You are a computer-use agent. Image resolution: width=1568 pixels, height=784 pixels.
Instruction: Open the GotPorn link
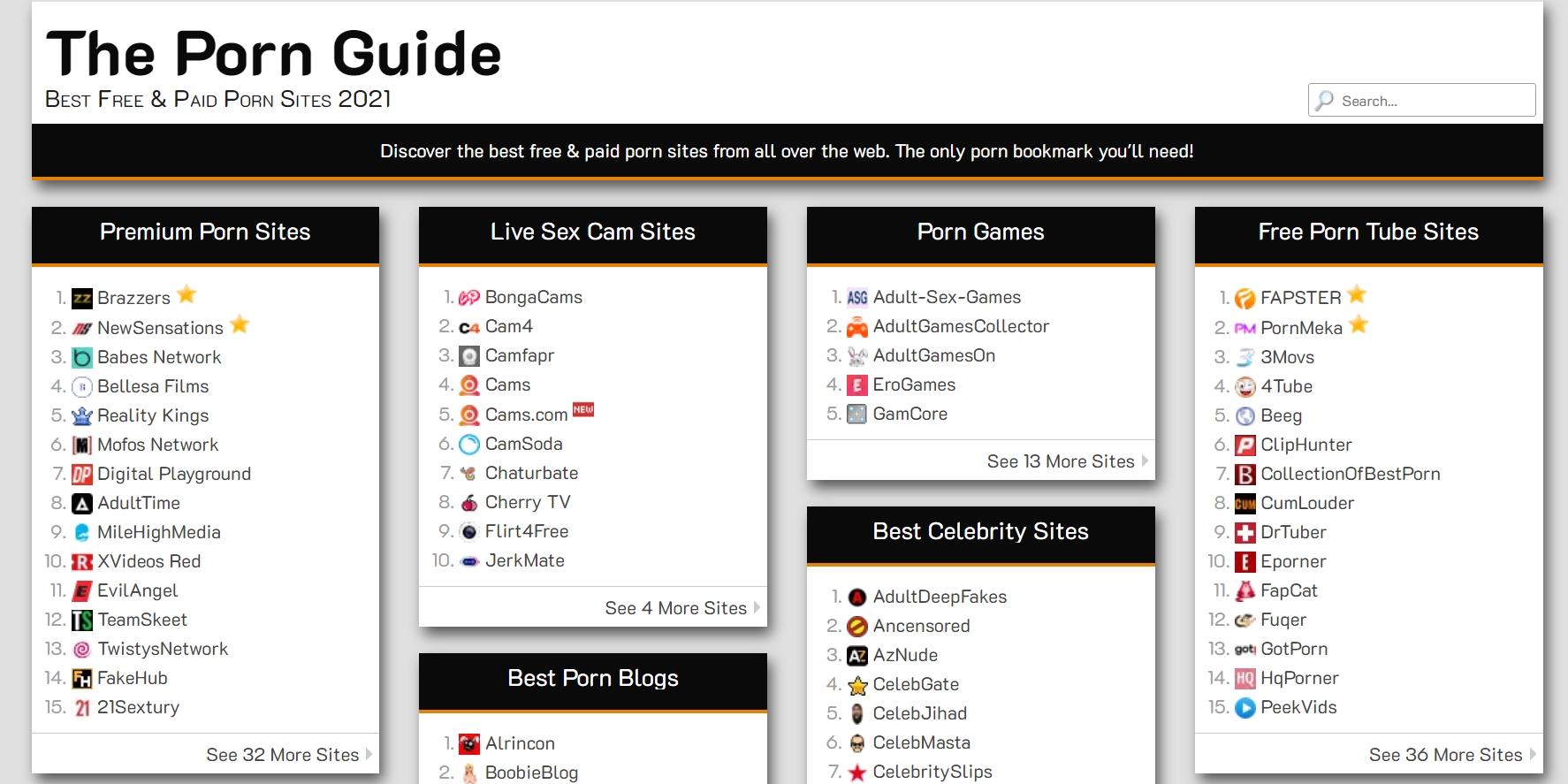tap(1294, 649)
